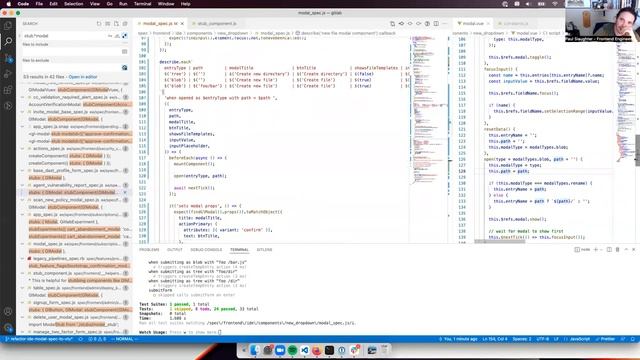Screen dimensions: 640x360
Task: Collapse base_dast_profile_form_spec.js results
Action: click(x=23, y=170)
